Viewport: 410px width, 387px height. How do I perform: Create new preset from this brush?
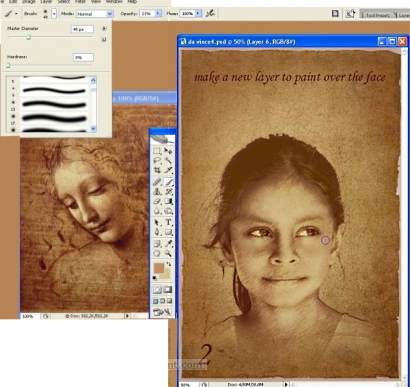click(104, 39)
